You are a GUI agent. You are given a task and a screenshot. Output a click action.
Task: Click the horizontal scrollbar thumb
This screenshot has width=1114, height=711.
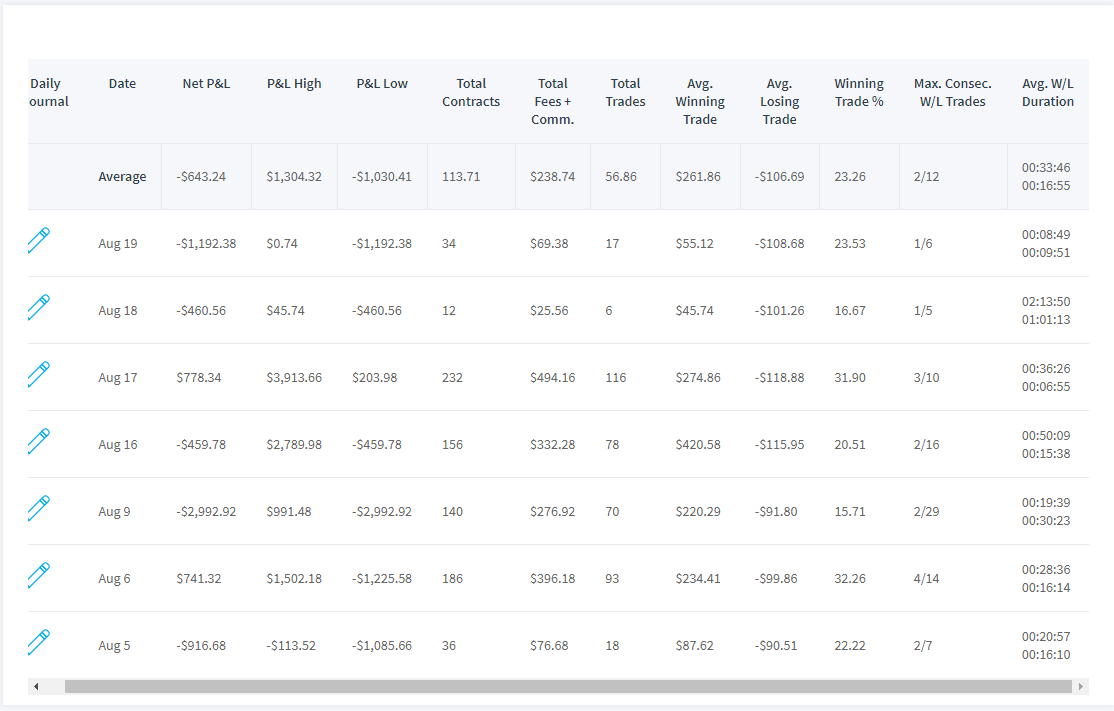click(x=568, y=686)
